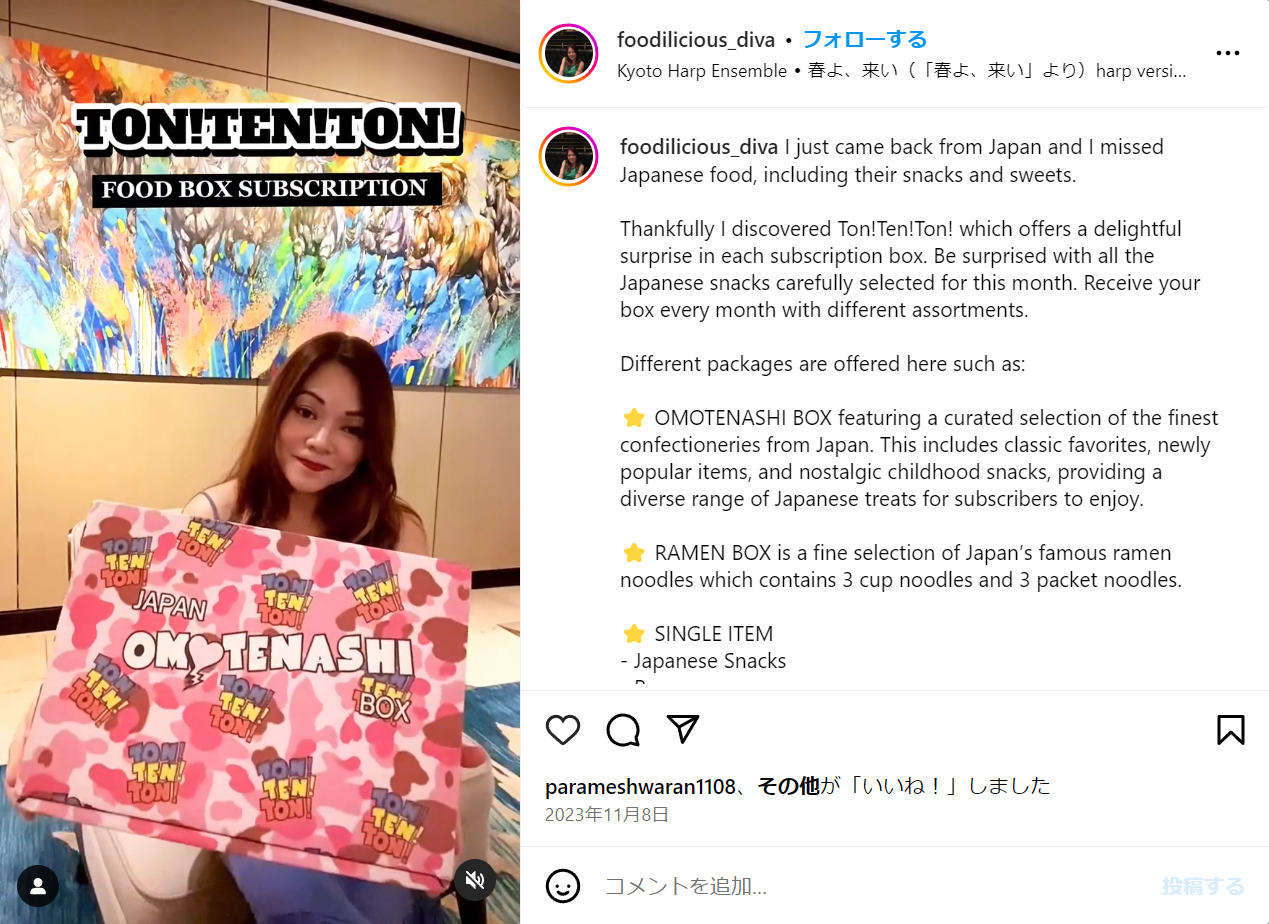Open the post date 2023年11月8日
This screenshot has height=924, width=1269.
607,815
